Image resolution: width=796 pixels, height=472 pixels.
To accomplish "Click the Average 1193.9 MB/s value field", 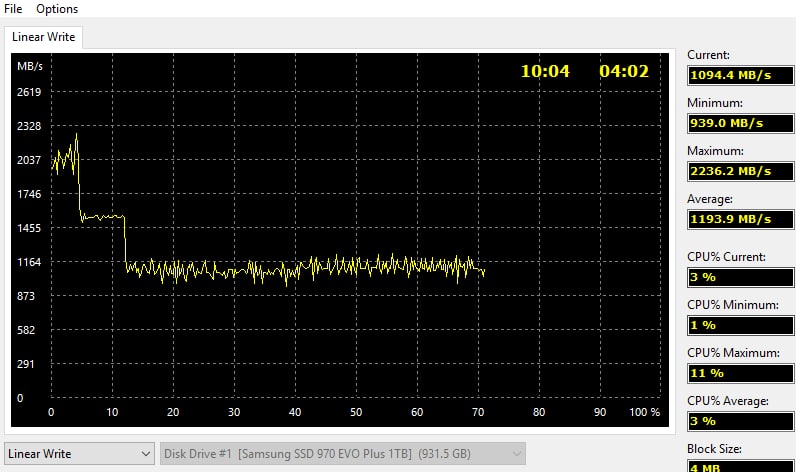I will pos(740,219).
